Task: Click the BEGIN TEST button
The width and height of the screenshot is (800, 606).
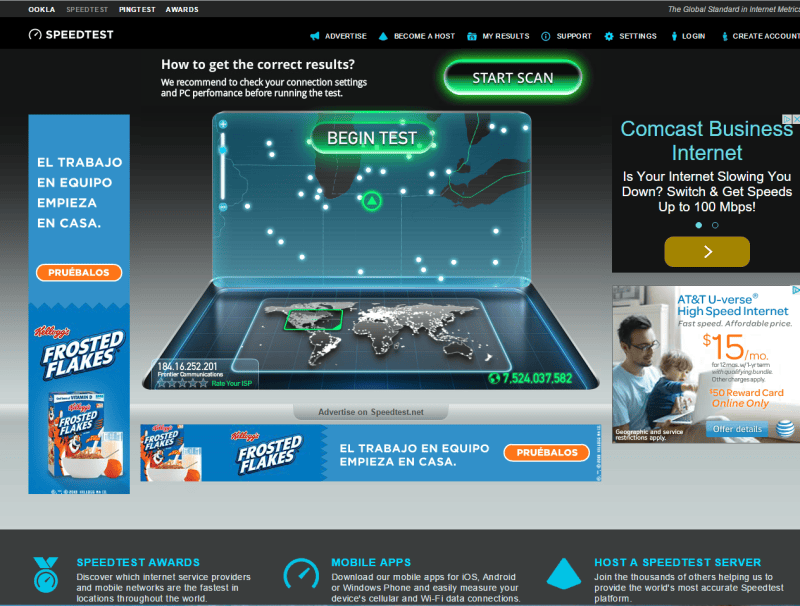Action: [372, 138]
